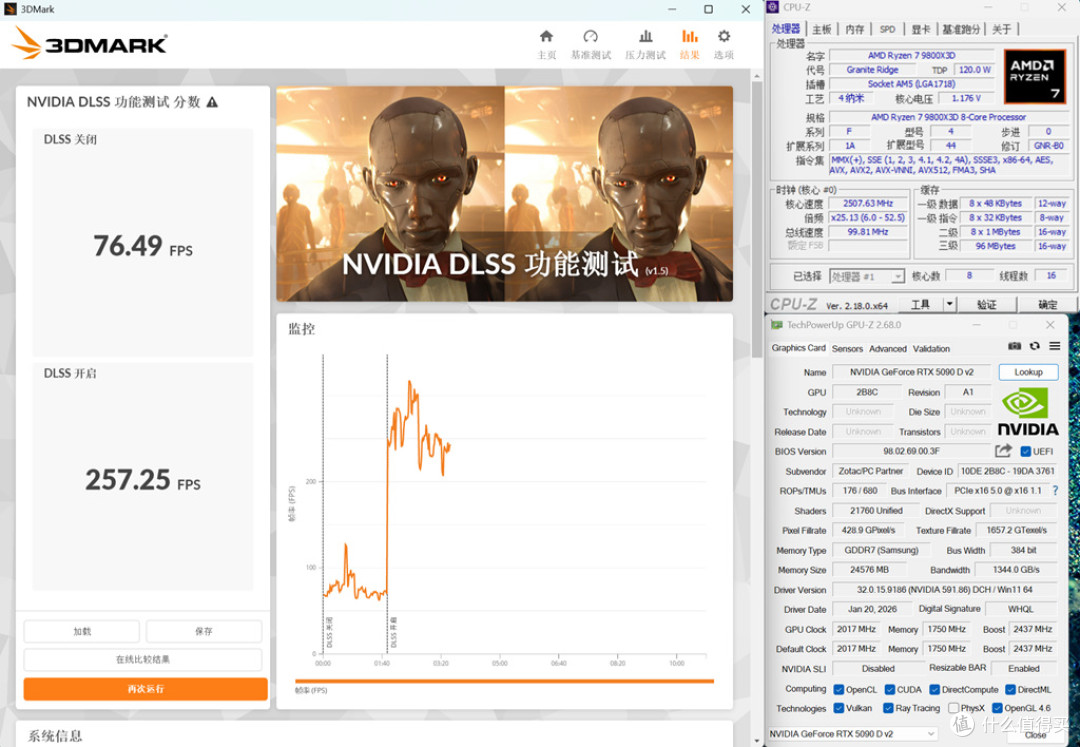Screen dimensions: 1080x747
Task: Click the CPU-Z title bar app icon
Action: click(x=773, y=7)
